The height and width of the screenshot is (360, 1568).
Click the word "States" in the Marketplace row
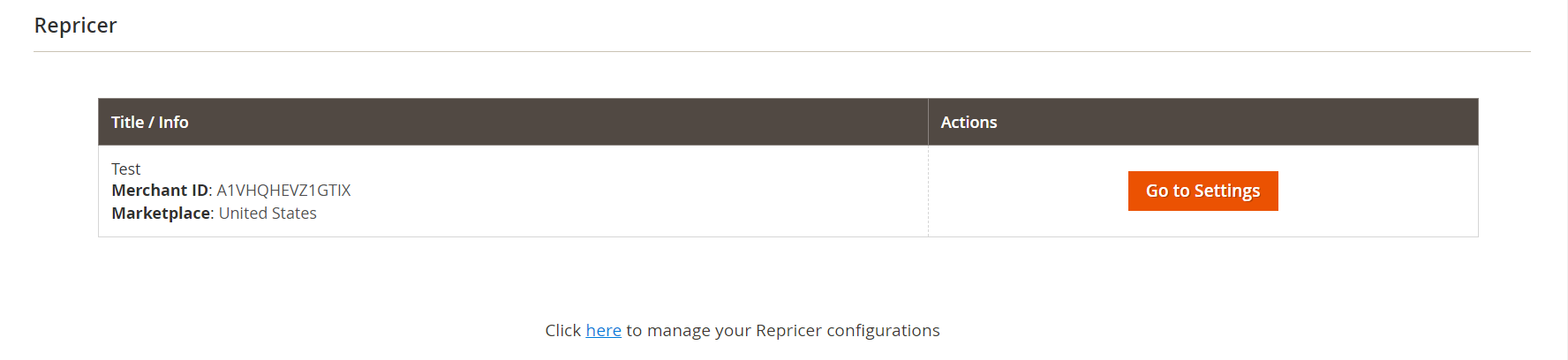pos(294,214)
